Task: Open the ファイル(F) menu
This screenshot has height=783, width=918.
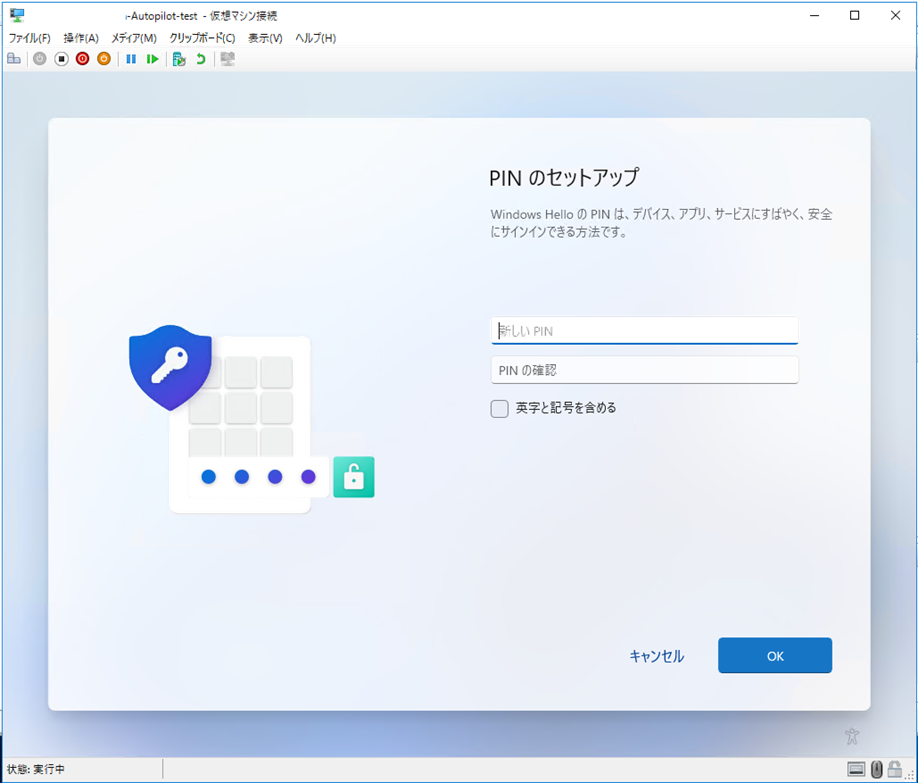Action: pyautogui.click(x=29, y=38)
